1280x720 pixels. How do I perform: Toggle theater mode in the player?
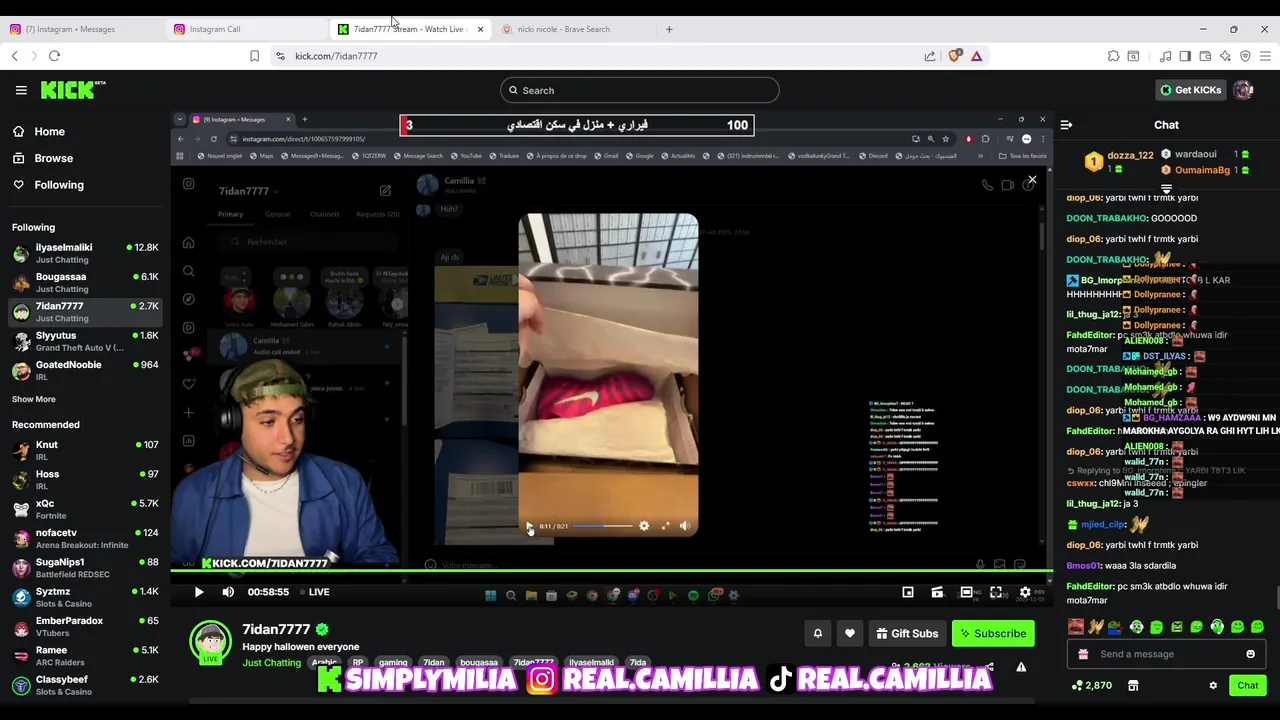[x=966, y=592]
